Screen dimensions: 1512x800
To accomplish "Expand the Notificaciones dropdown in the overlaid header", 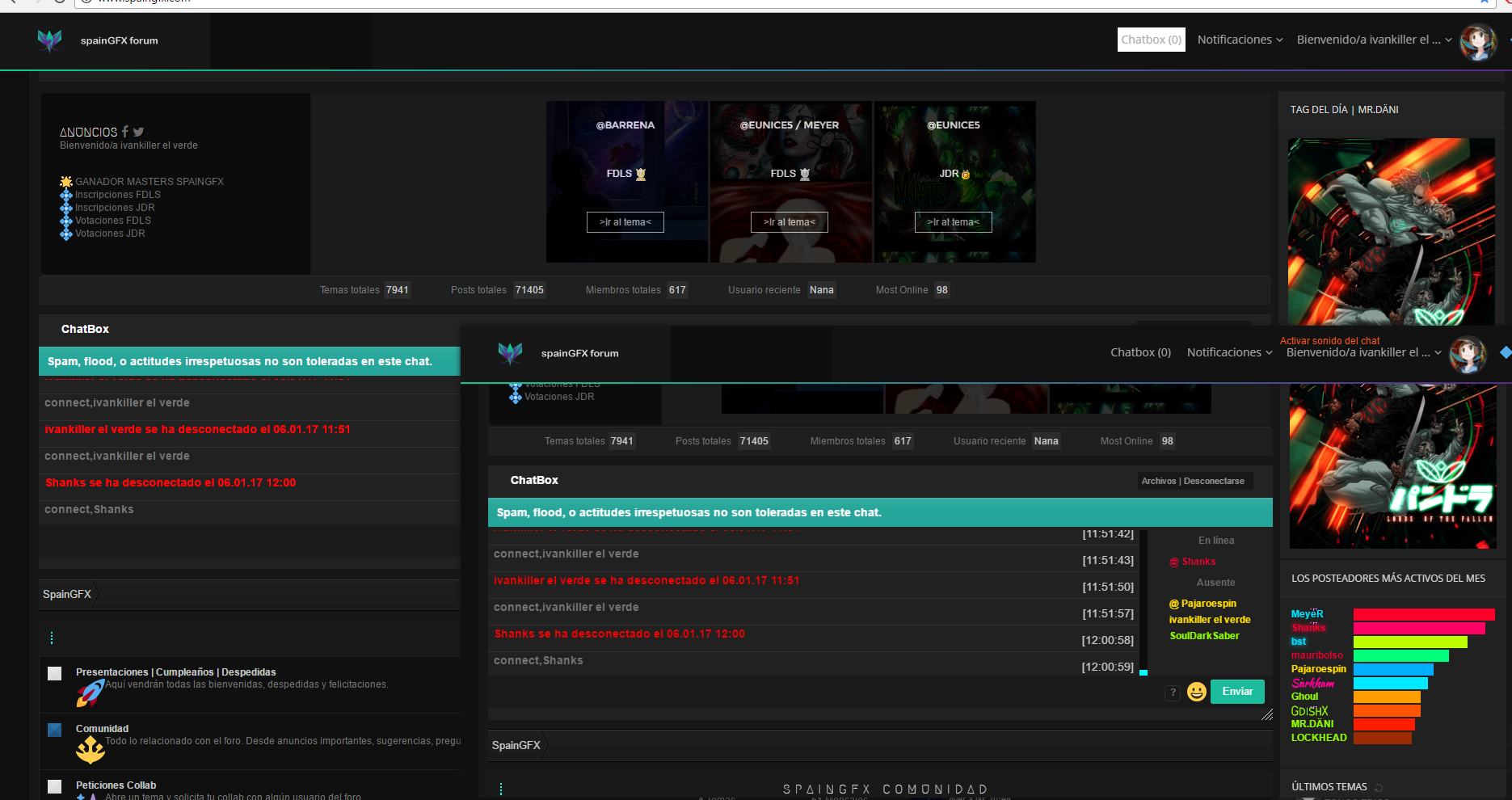I will point(1229,352).
